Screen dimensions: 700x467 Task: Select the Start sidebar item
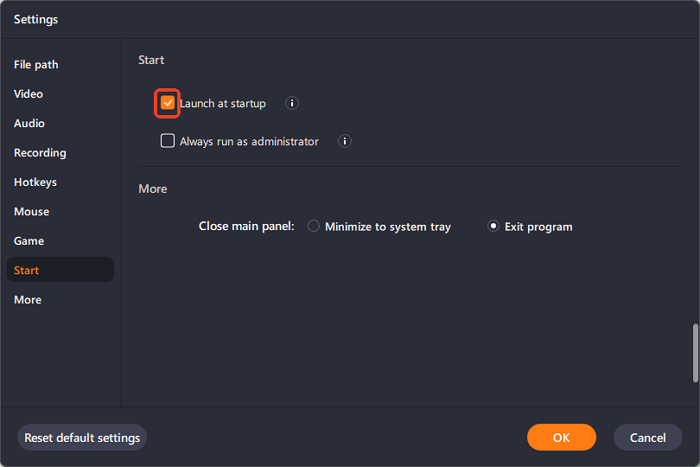pyautogui.click(x=60, y=270)
